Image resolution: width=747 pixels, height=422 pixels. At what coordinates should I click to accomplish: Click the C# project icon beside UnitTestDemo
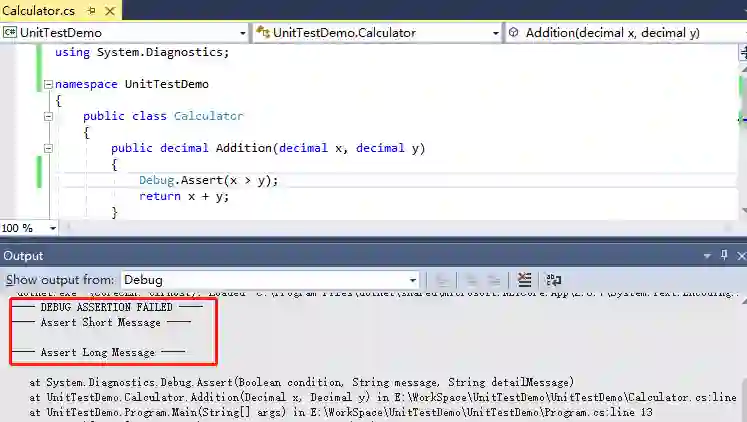tap(10, 32)
